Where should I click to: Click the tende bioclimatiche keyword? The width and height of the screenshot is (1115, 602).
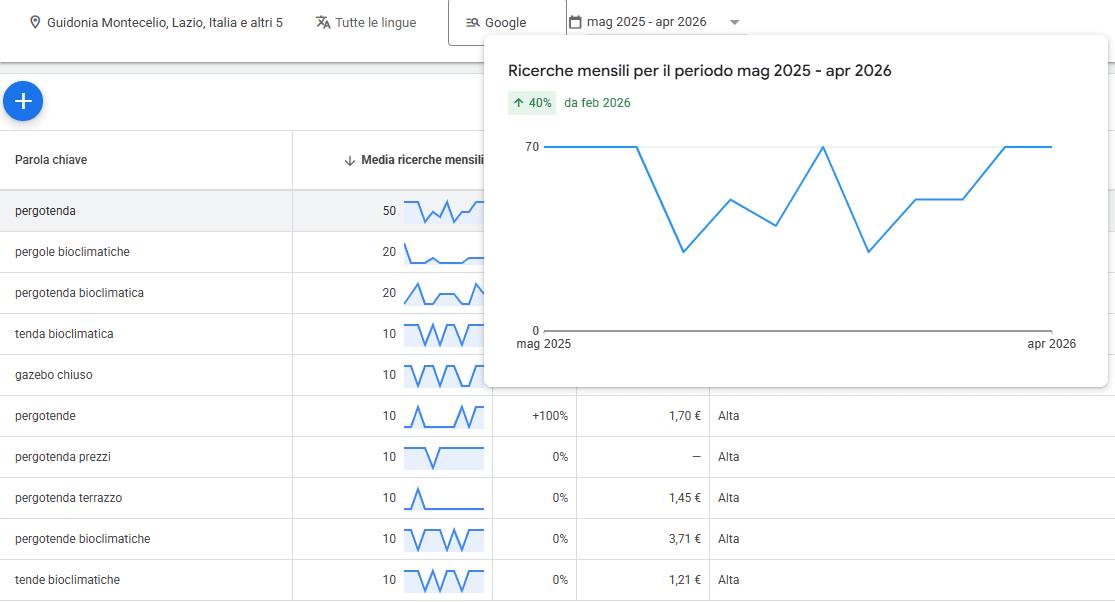point(68,580)
